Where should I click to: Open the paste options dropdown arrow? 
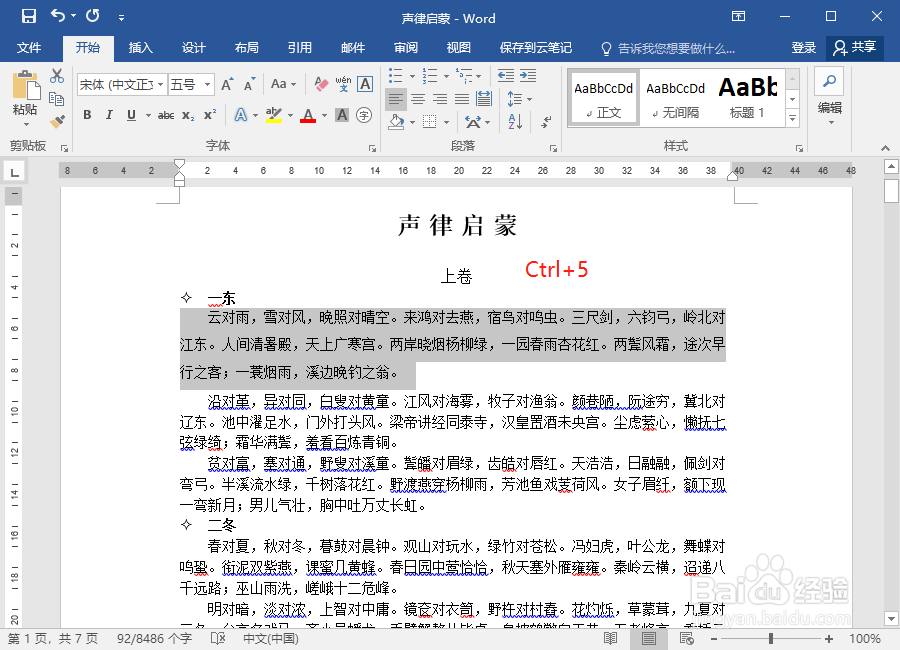tap(26, 124)
